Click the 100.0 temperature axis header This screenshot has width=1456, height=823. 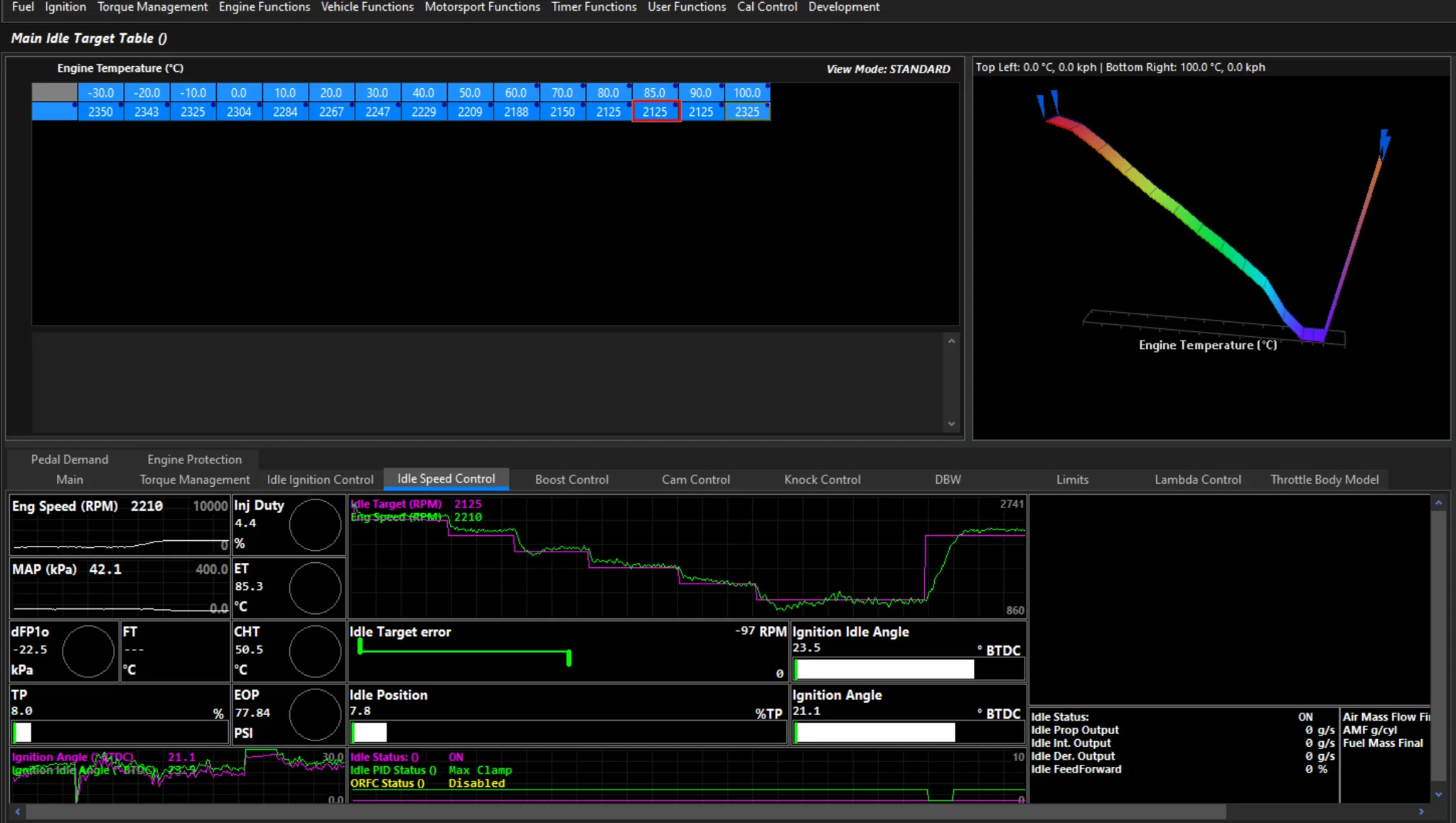[747, 92]
